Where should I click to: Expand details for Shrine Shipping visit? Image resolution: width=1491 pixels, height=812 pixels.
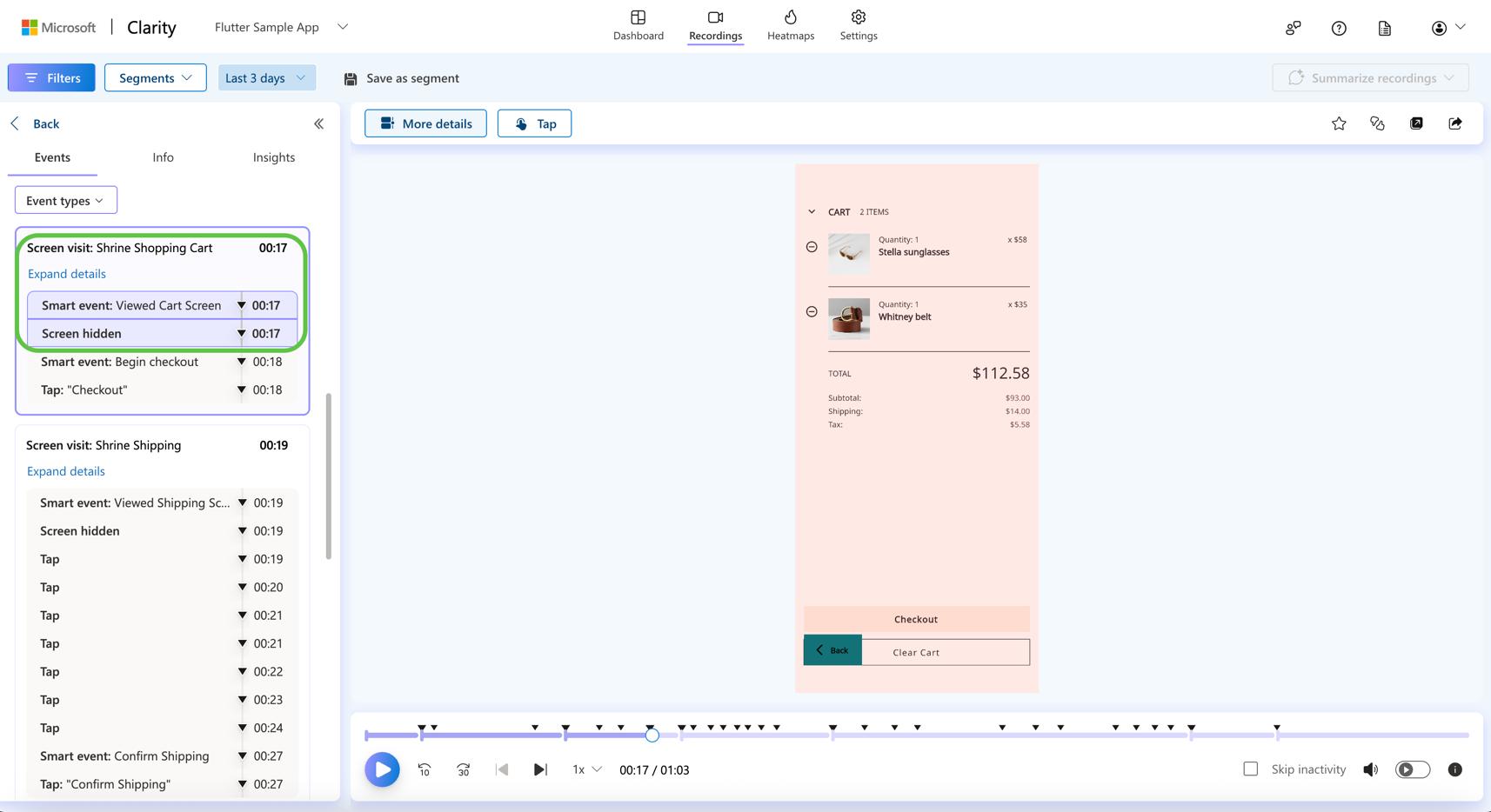[x=66, y=471]
